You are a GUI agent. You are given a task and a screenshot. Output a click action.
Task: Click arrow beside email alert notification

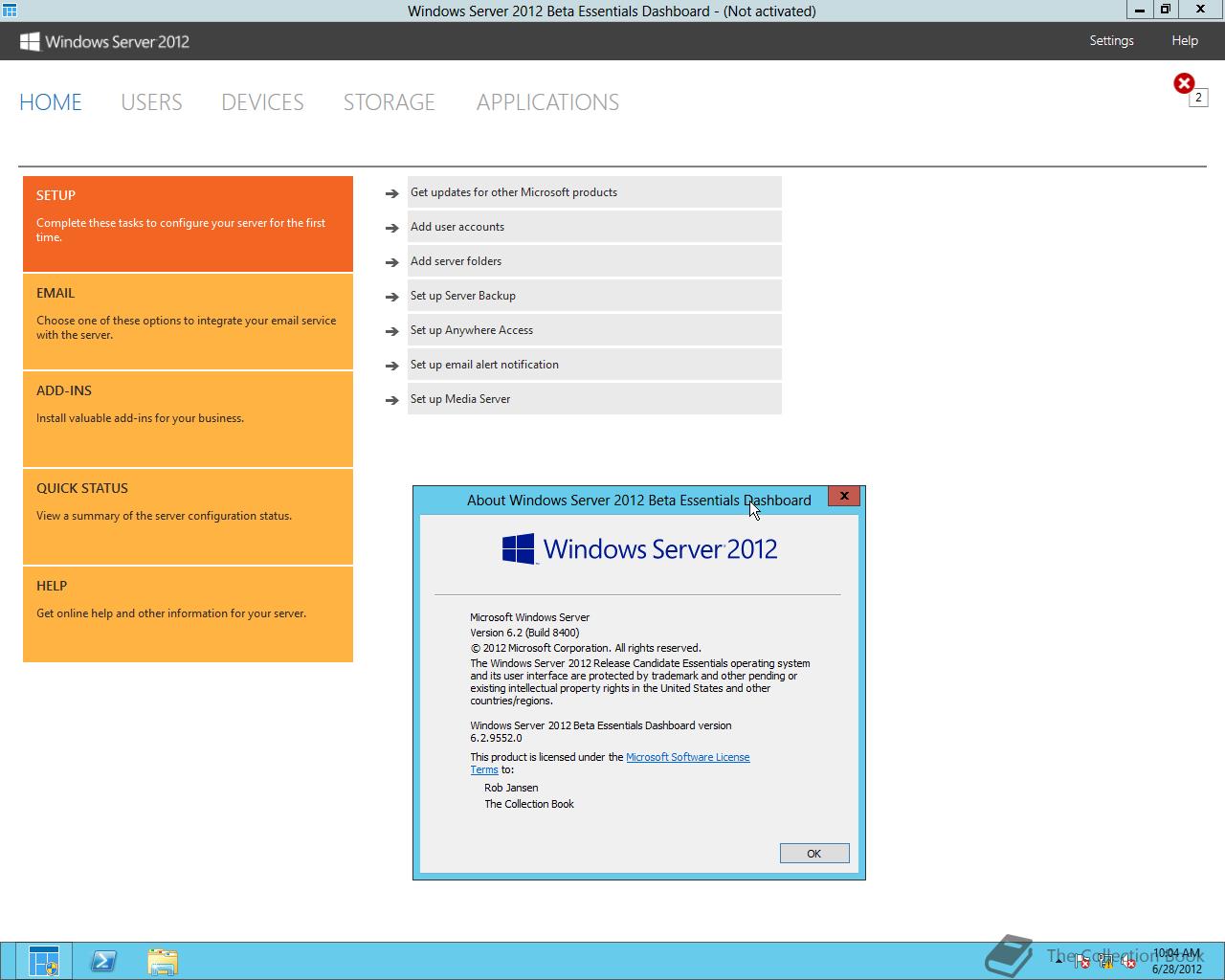[x=391, y=366]
